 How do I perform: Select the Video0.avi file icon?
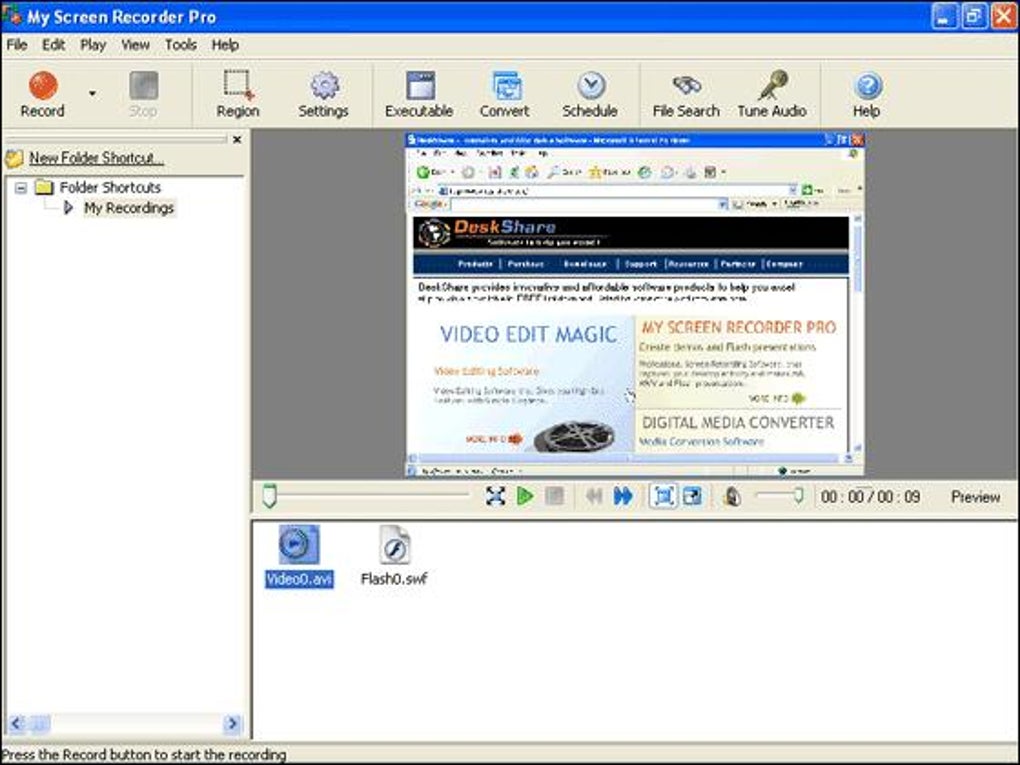299,544
